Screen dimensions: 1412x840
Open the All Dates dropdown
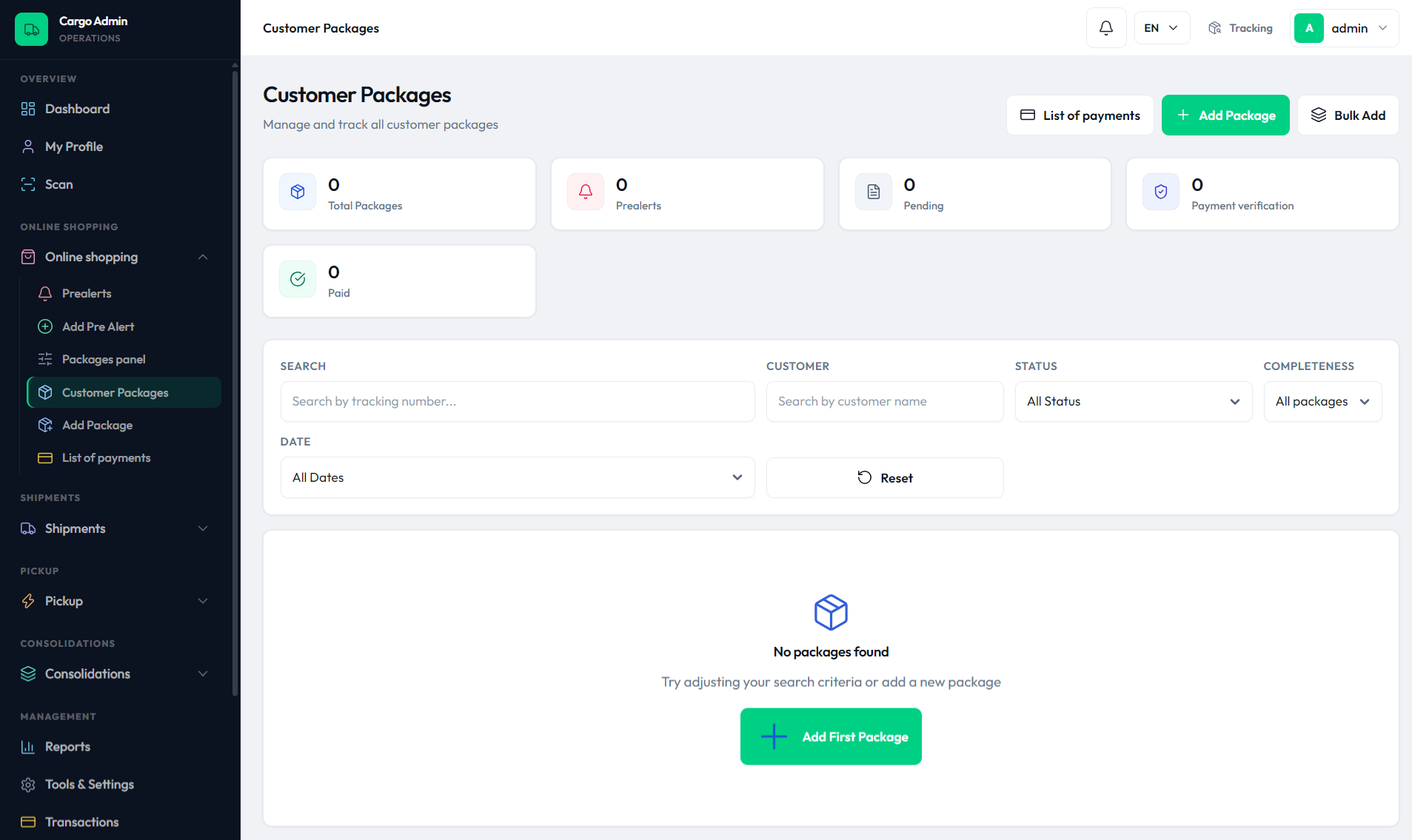pyautogui.click(x=518, y=478)
